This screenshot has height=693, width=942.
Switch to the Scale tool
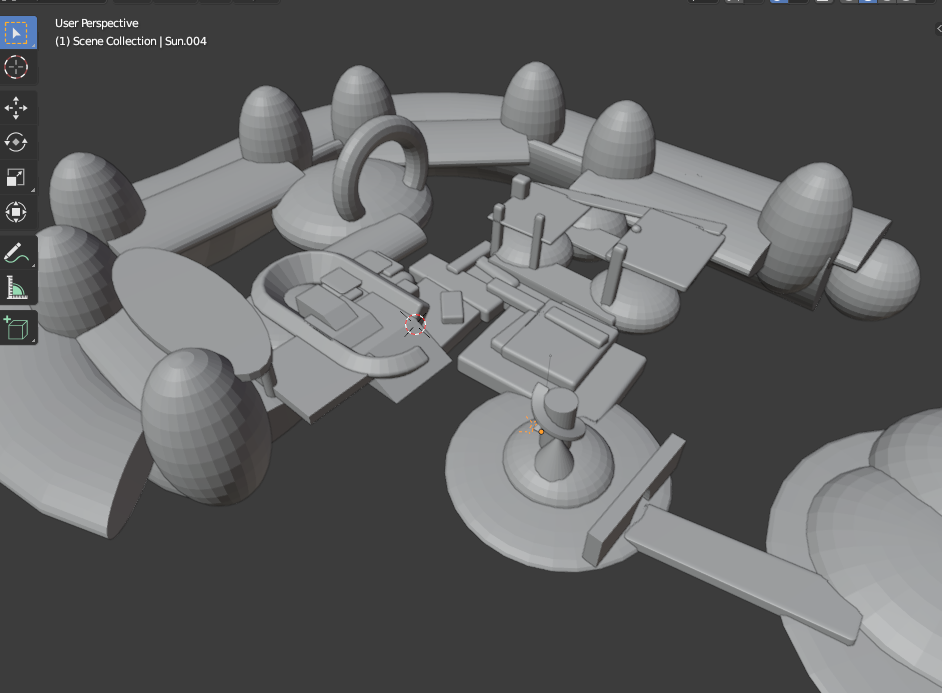tap(16, 177)
